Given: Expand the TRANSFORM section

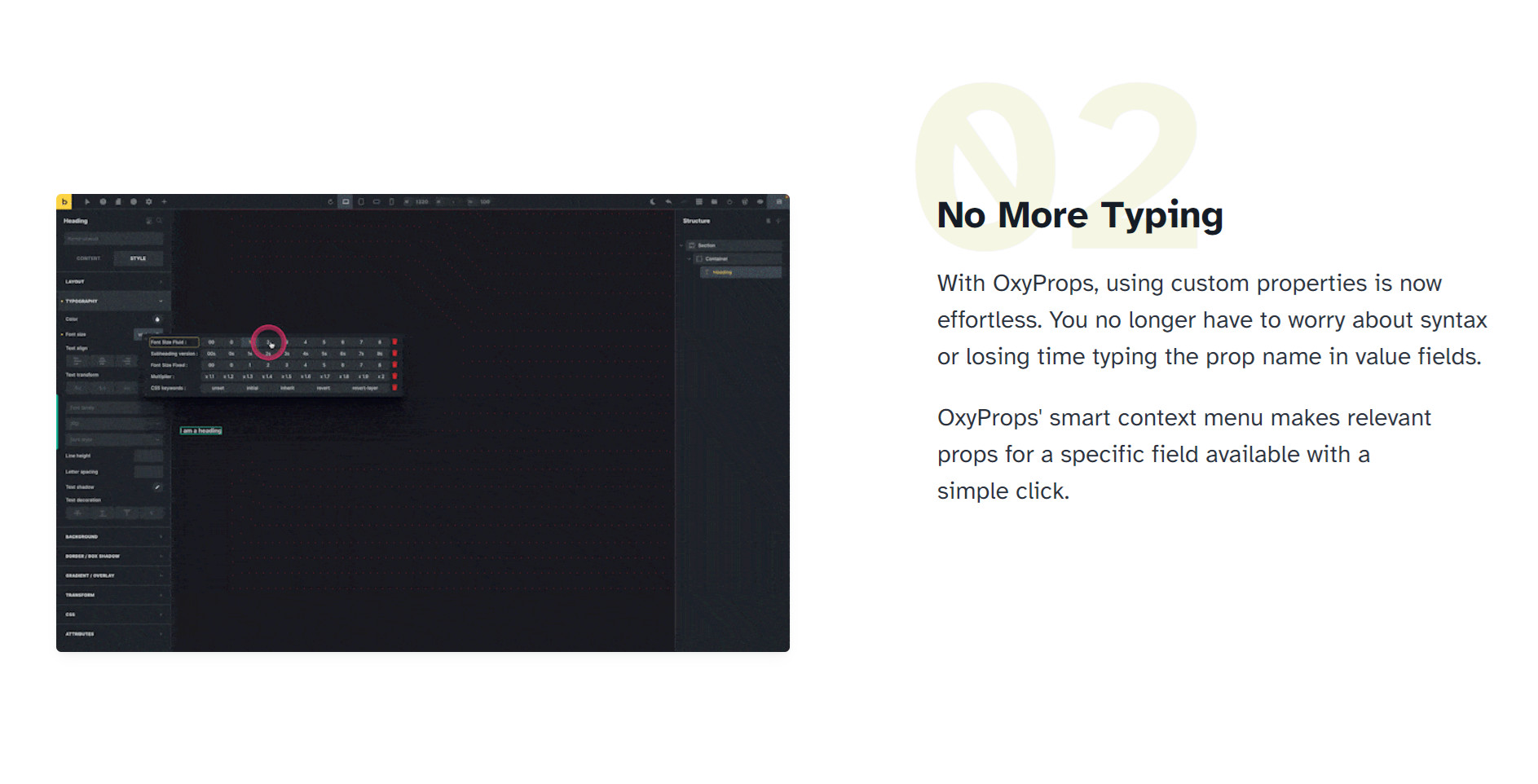Looking at the screenshot, I should tap(113, 595).
